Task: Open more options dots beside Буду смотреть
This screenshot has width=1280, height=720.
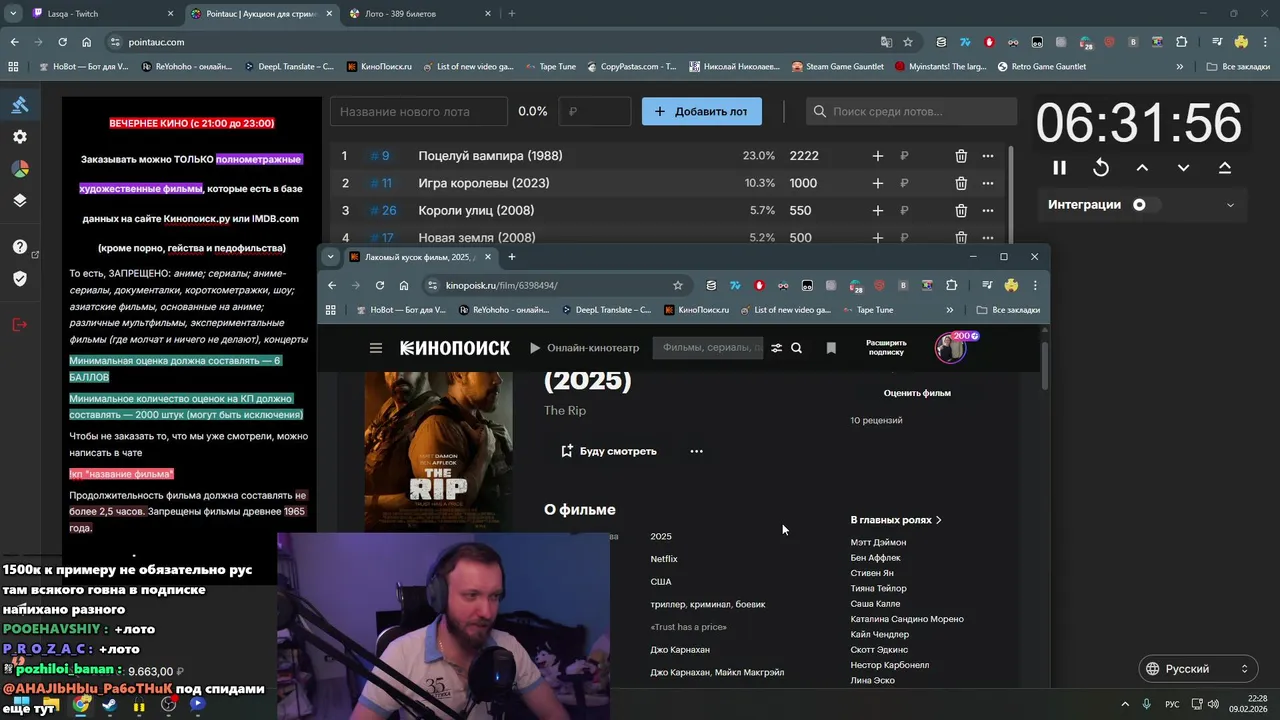Action: [x=696, y=451]
